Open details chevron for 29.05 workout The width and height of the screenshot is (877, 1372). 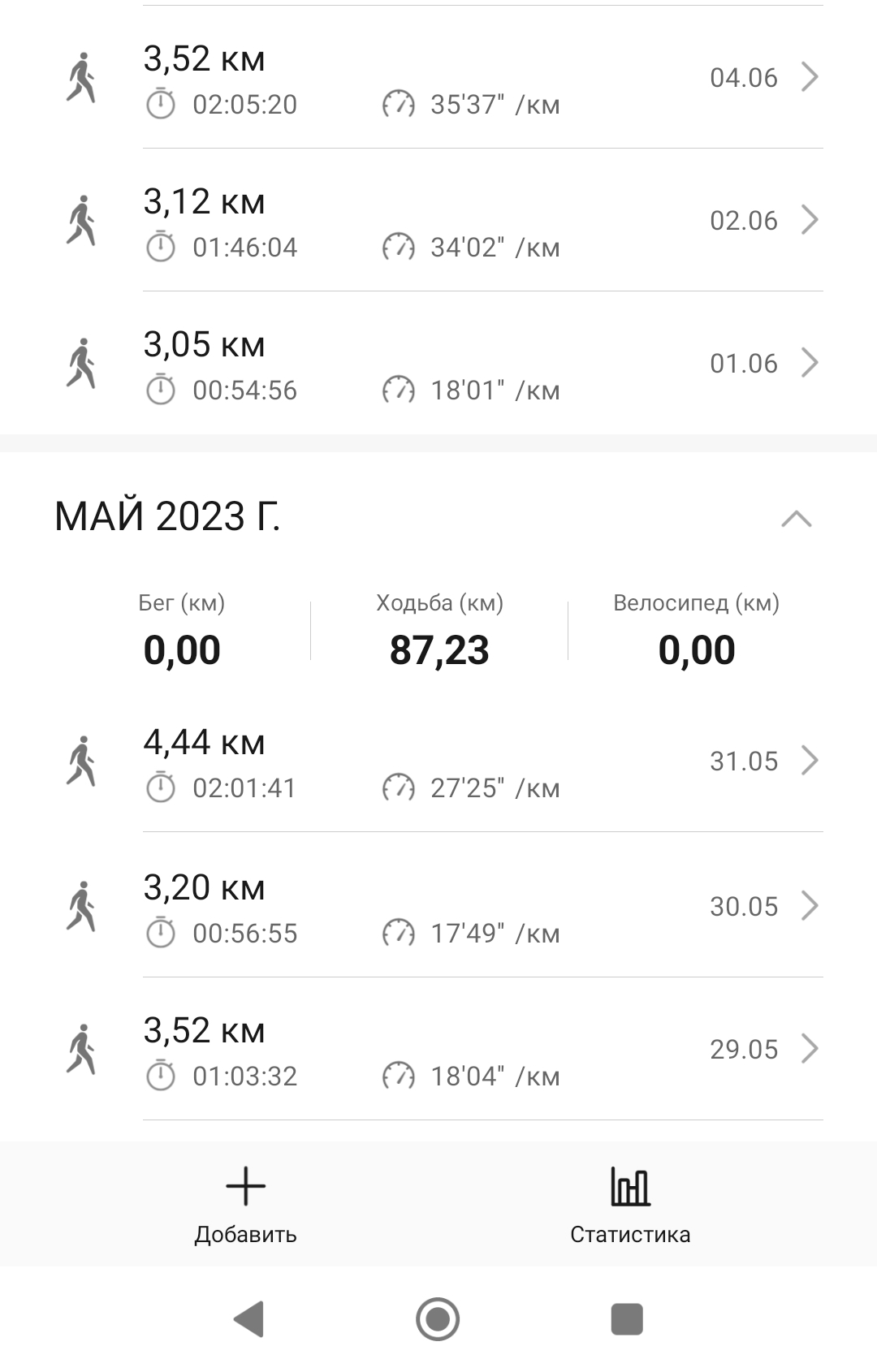[x=809, y=1049]
